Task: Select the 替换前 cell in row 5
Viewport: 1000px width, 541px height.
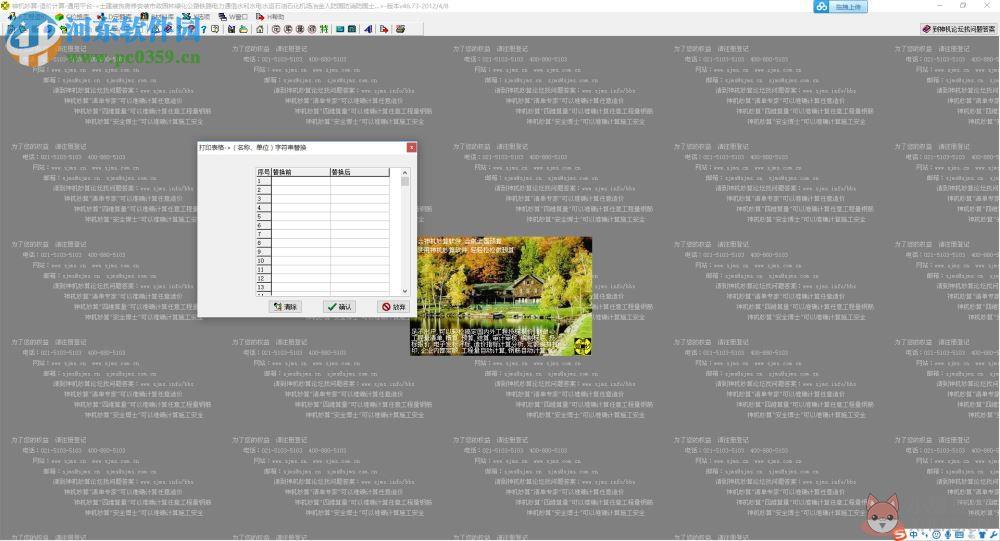Action: click(x=300, y=217)
